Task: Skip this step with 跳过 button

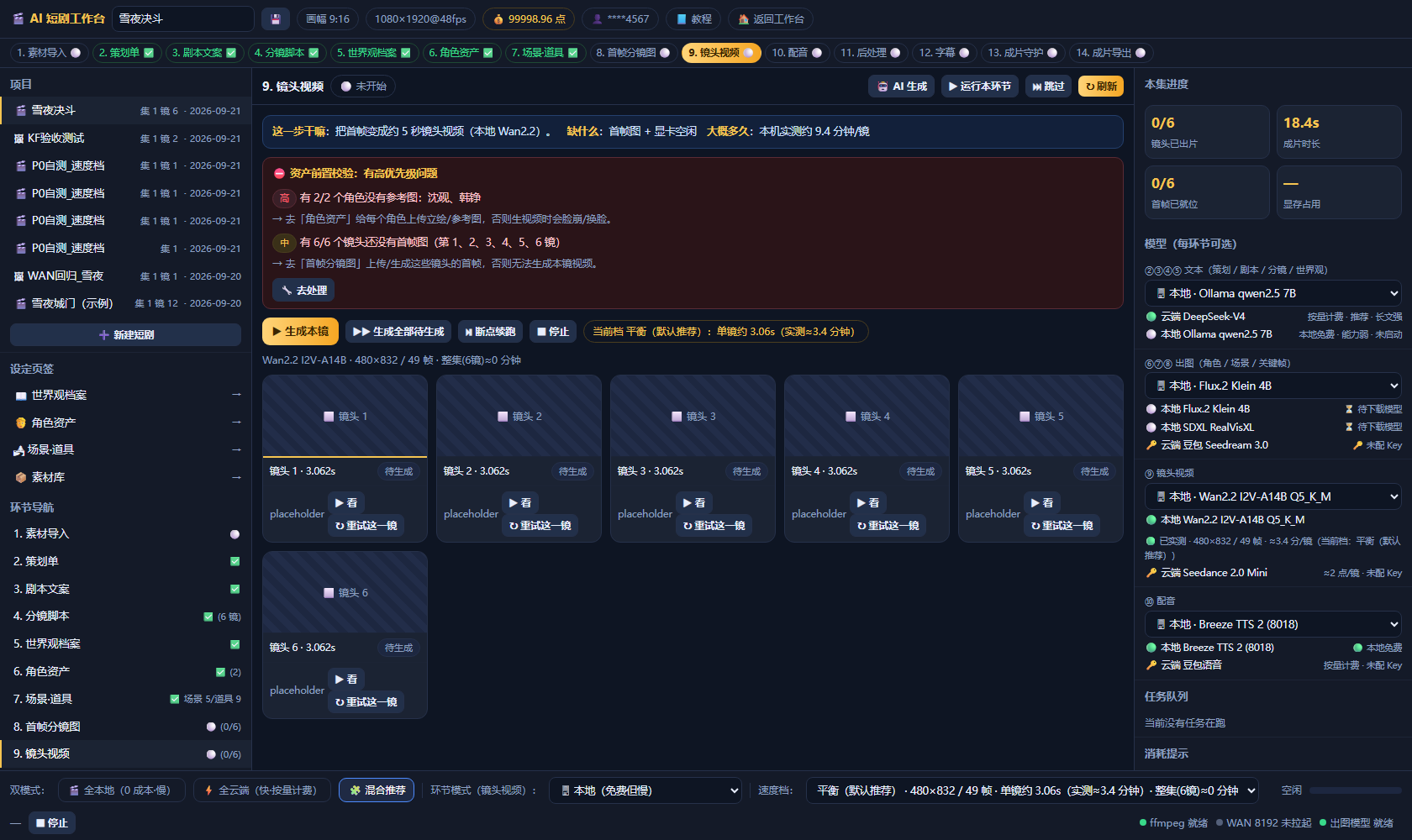Action: [1048, 86]
